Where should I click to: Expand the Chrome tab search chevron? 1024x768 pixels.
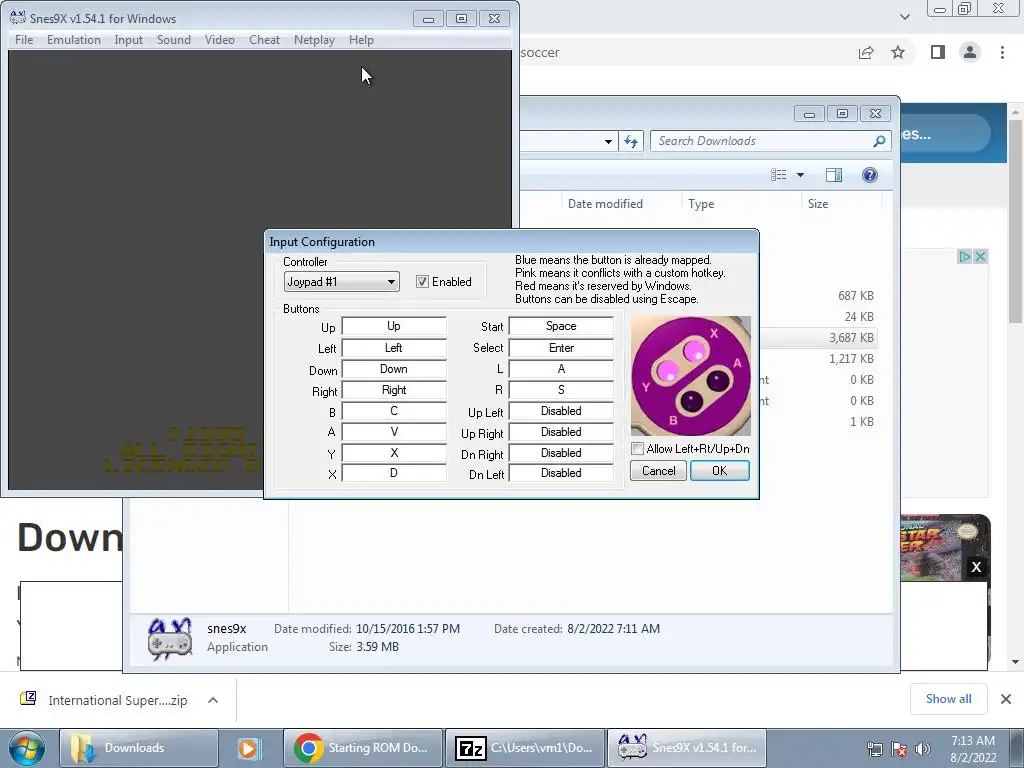904,17
